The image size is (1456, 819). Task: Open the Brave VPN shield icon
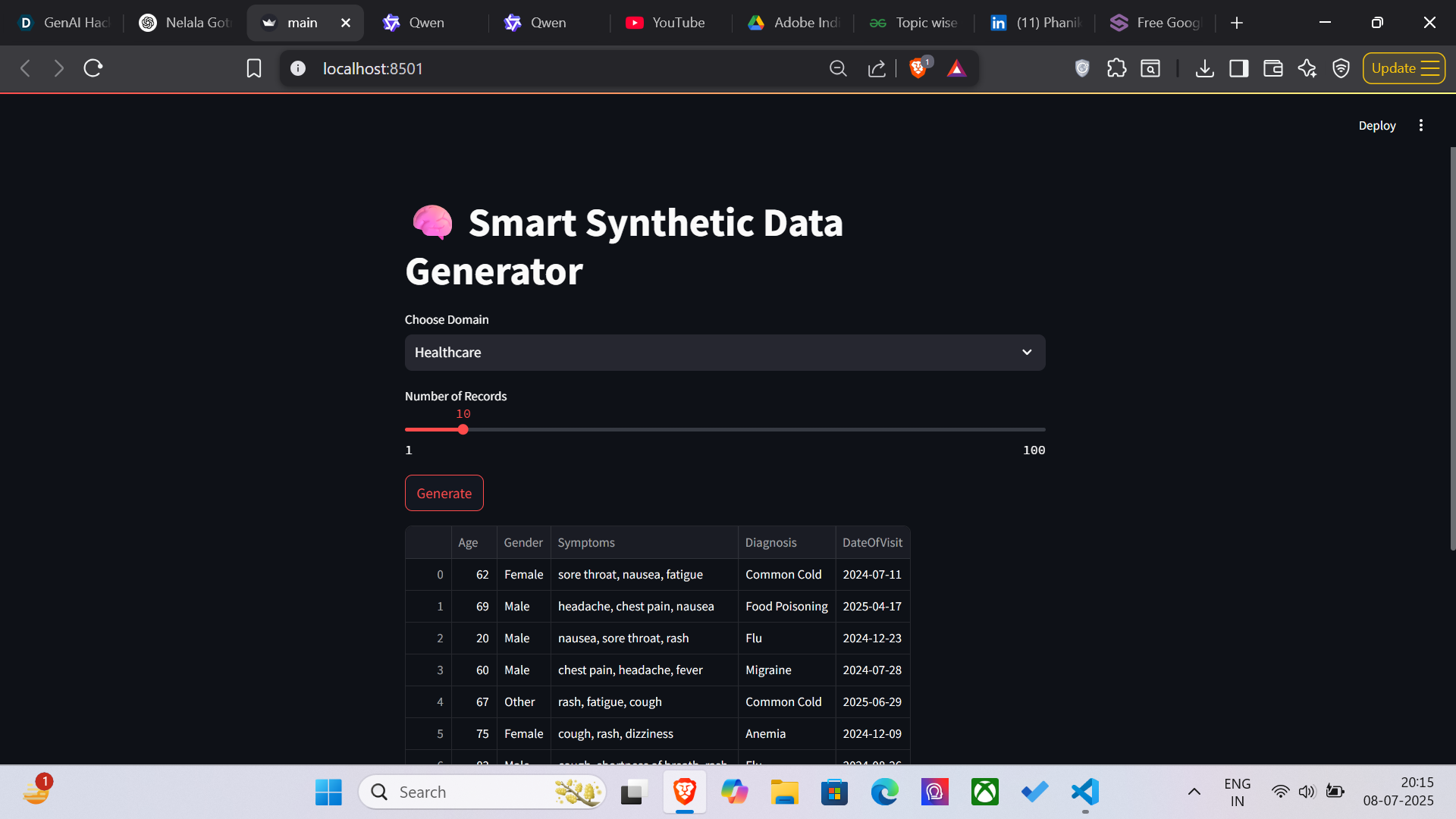coord(1341,69)
